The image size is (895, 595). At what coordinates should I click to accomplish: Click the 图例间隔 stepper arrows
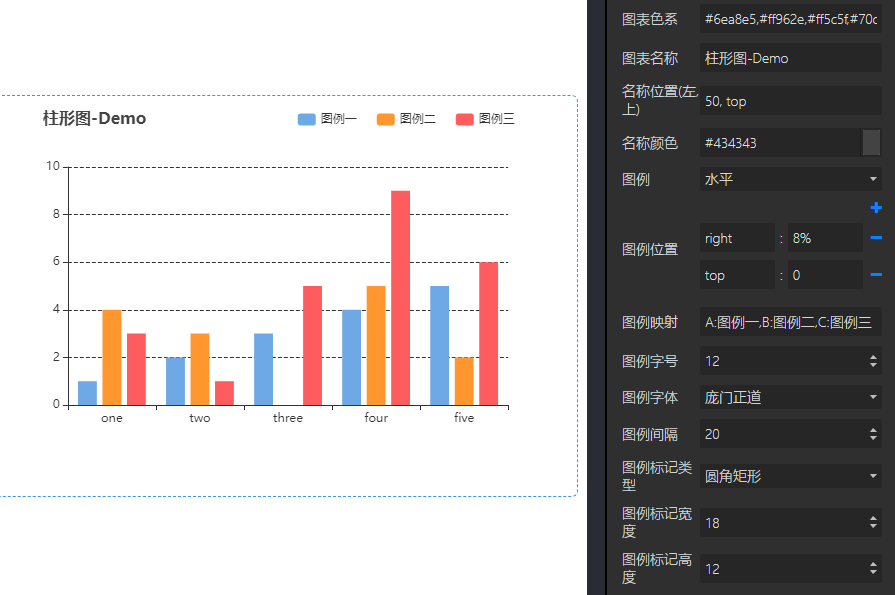point(874,434)
